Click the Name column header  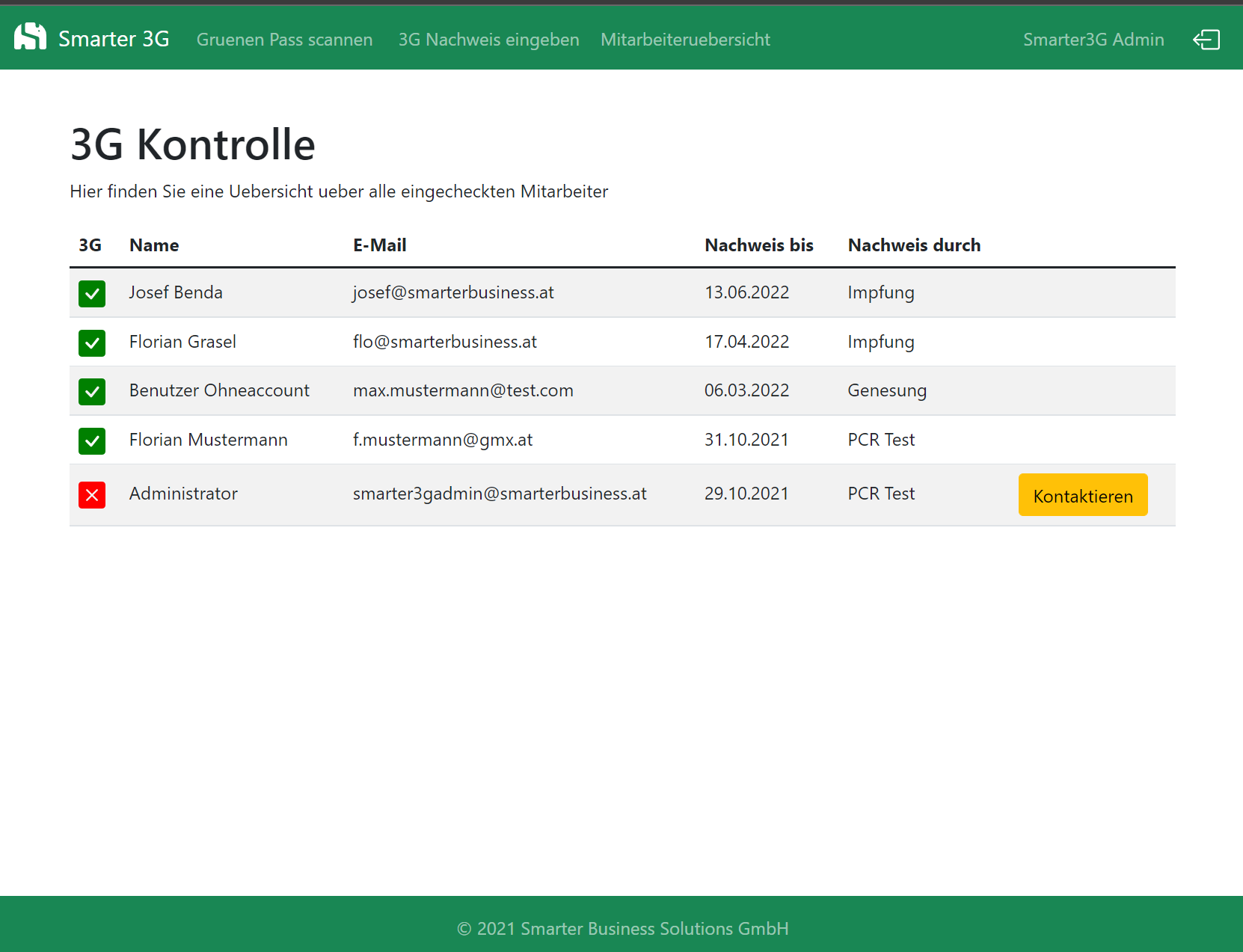154,245
